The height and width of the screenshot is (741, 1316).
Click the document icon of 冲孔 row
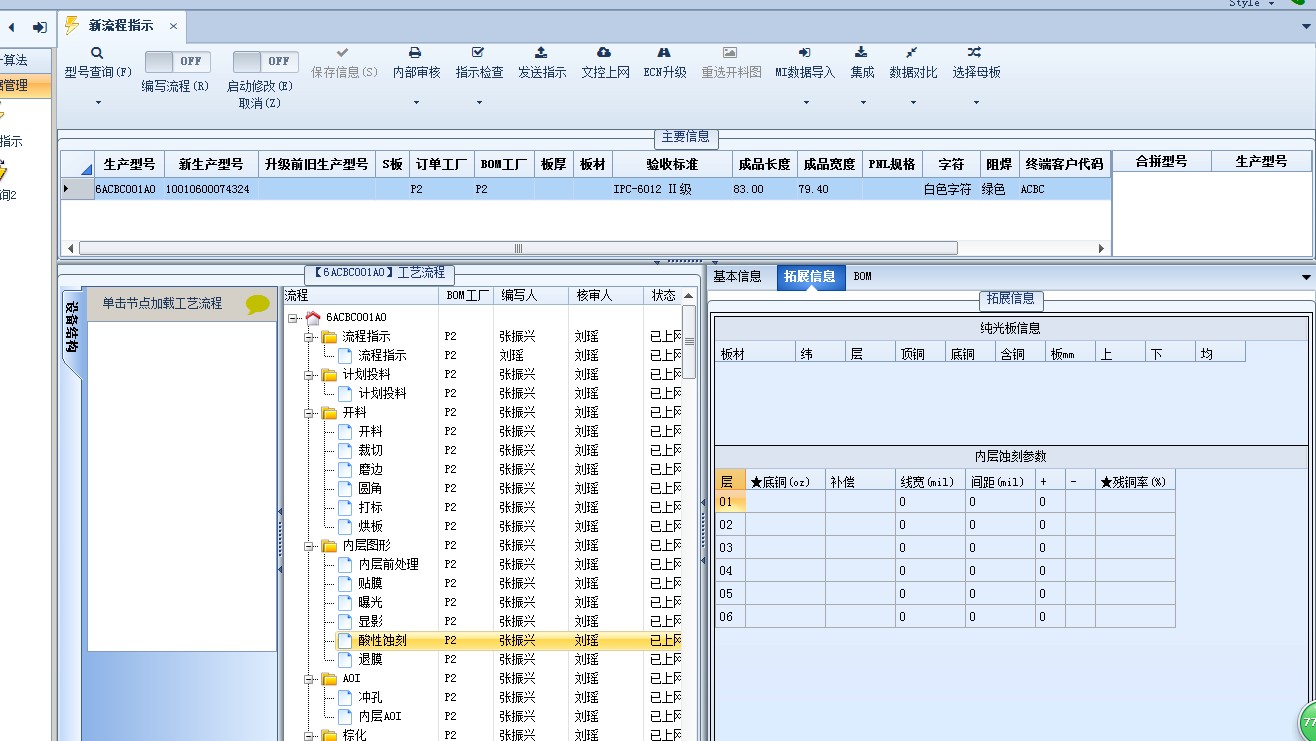(x=345, y=697)
